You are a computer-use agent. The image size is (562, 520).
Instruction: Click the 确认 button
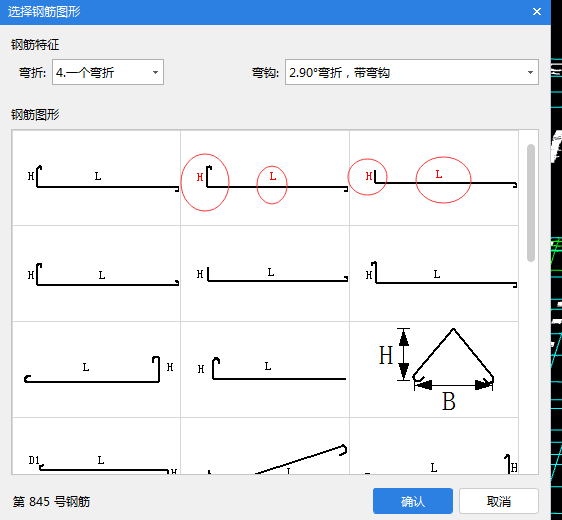click(x=413, y=501)
